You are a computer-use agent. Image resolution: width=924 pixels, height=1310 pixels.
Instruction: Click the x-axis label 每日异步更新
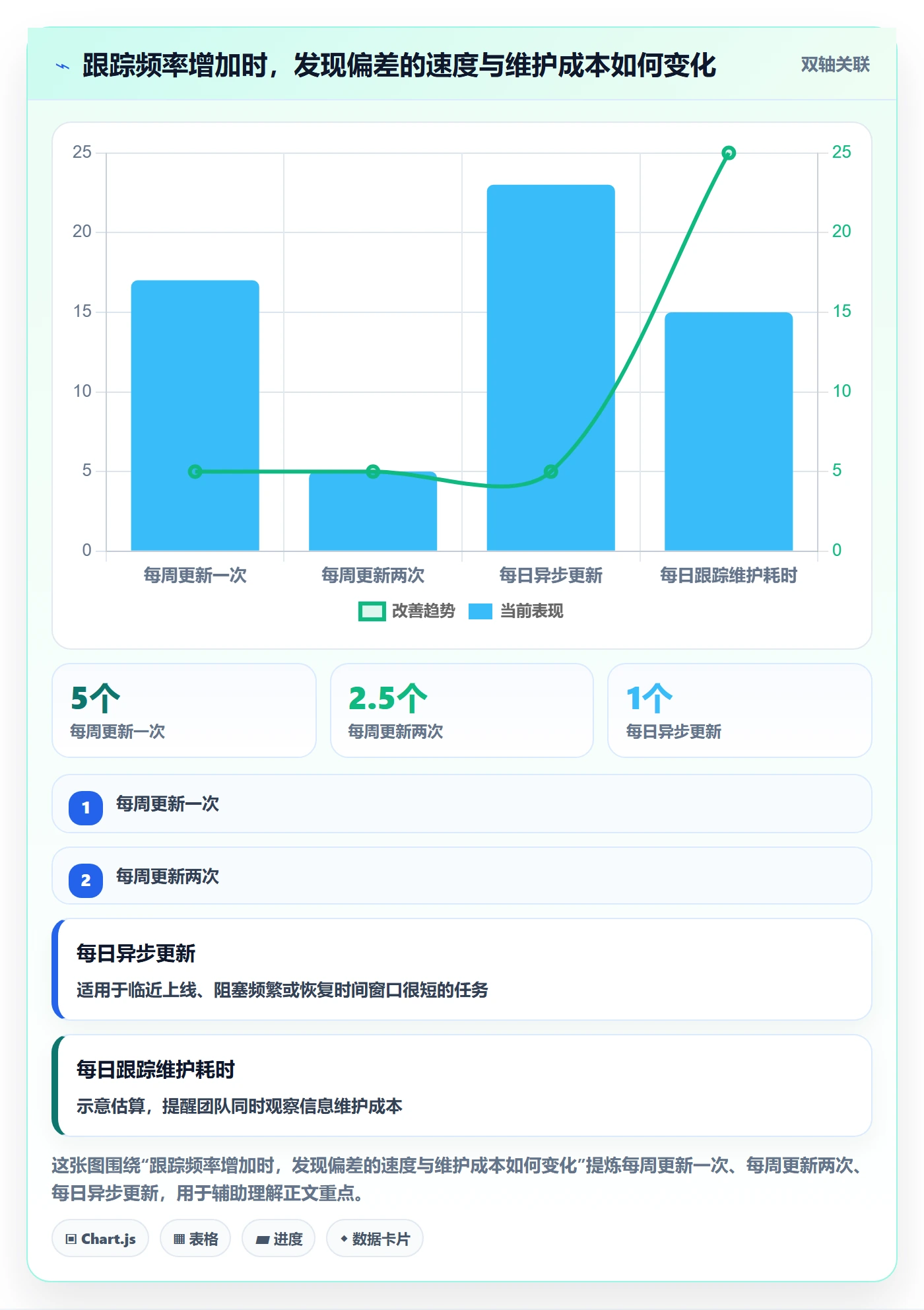[x=551, y=576]
